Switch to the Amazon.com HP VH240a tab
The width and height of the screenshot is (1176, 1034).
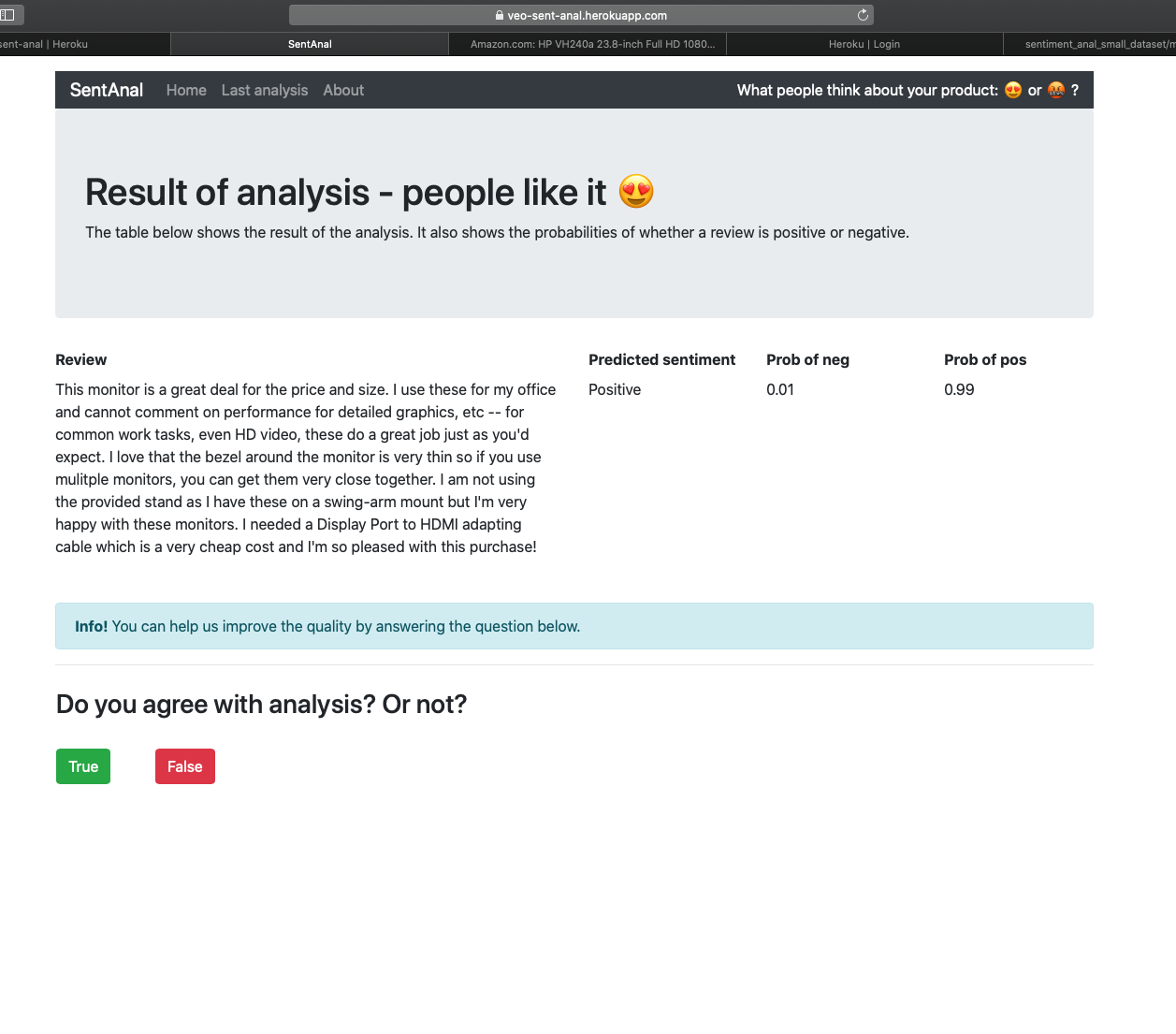(592, 44)
